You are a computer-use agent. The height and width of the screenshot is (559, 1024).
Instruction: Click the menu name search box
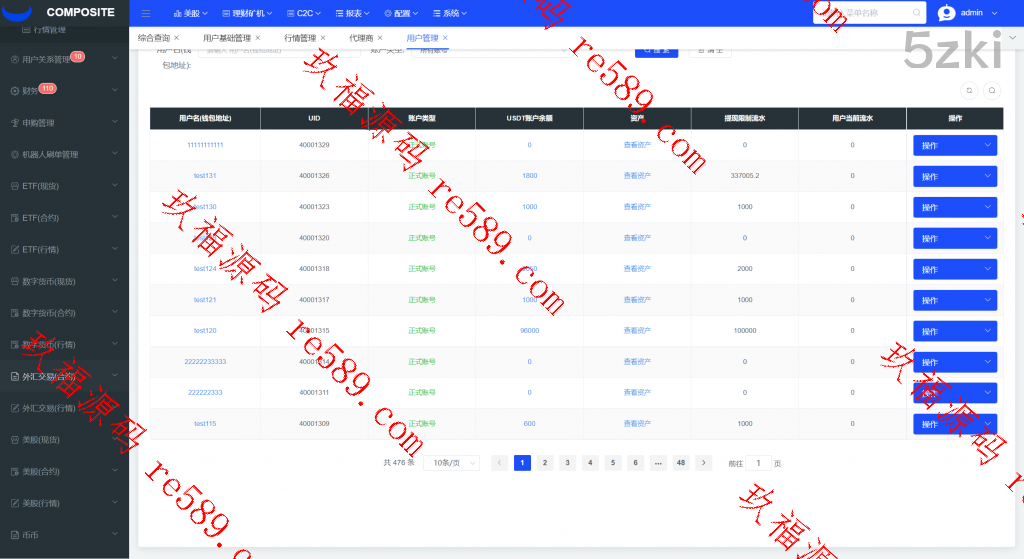868,13
